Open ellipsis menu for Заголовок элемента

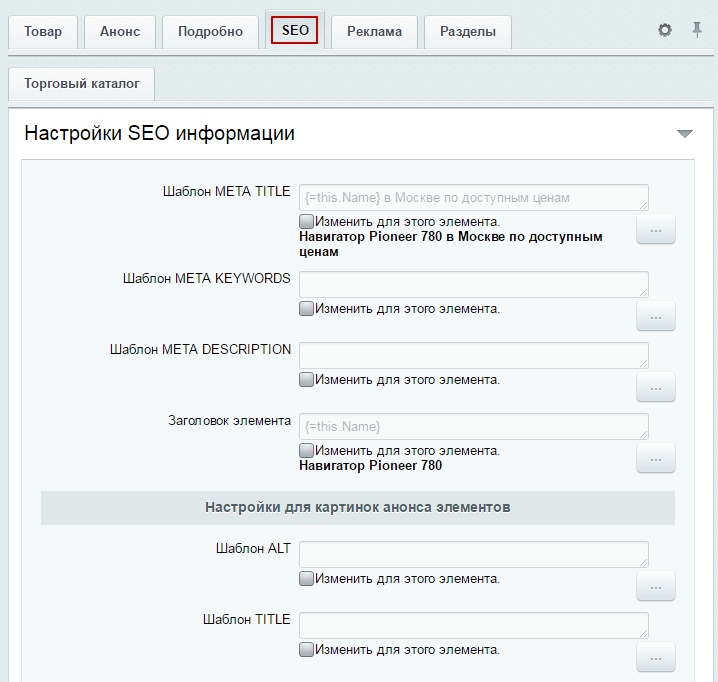(656, 458)
